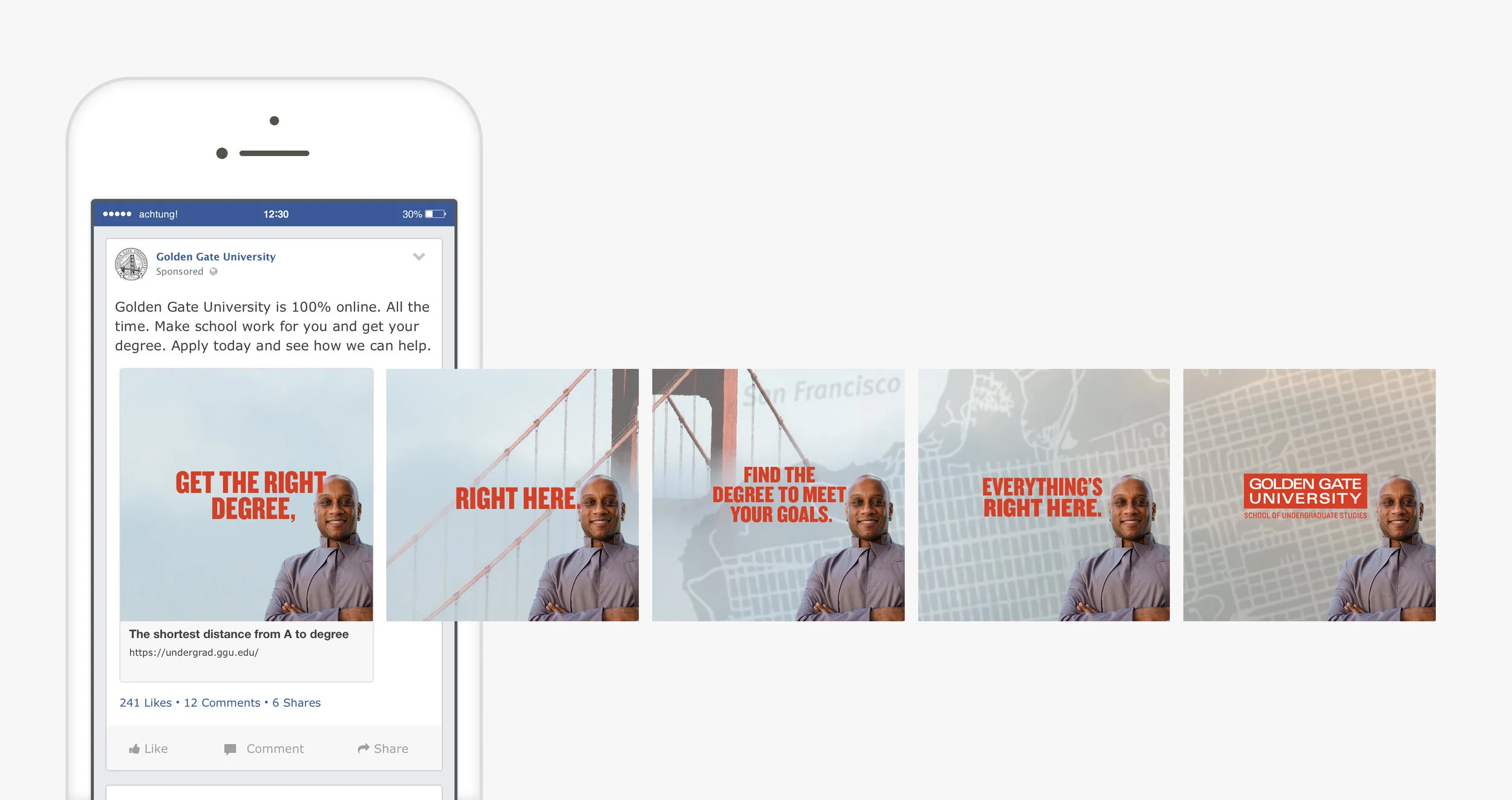1512x800 pixels.
Task: Select the 'Everything's right here' image card
Action: 1044,495
